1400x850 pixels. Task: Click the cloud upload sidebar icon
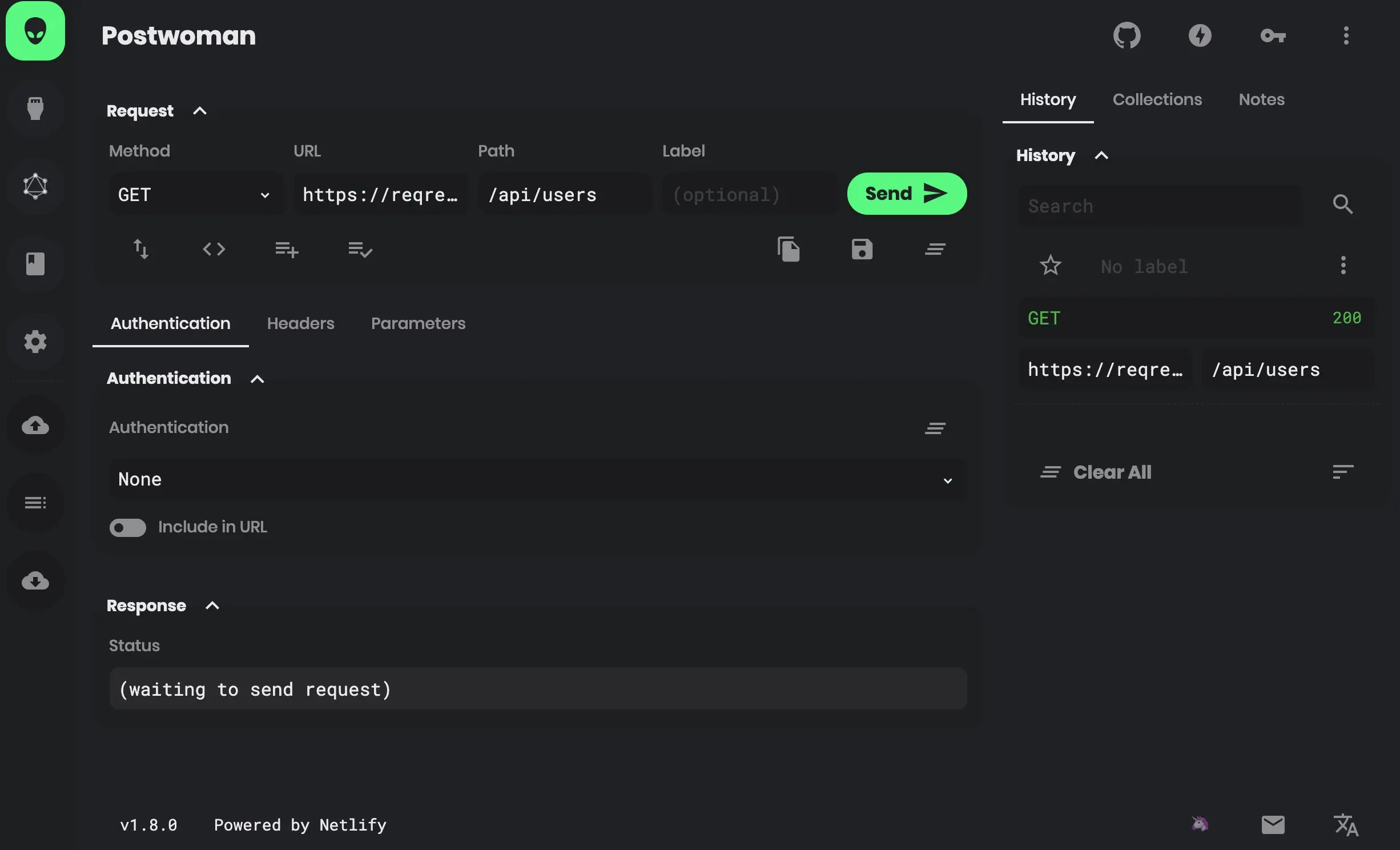point(35,425)
